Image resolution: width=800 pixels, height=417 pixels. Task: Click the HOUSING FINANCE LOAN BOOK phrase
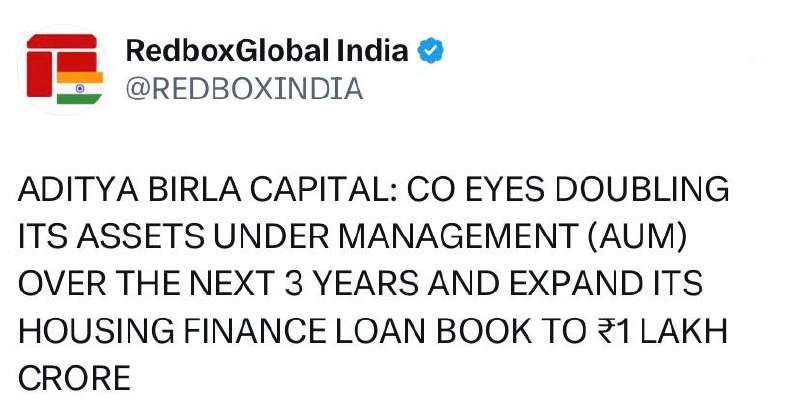273,331
